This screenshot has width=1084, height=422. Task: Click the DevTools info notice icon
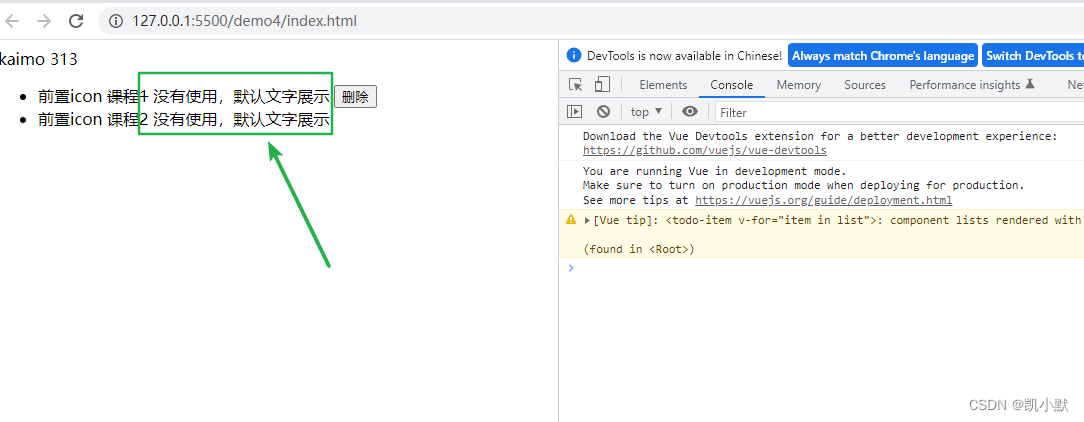pos(573,55)
